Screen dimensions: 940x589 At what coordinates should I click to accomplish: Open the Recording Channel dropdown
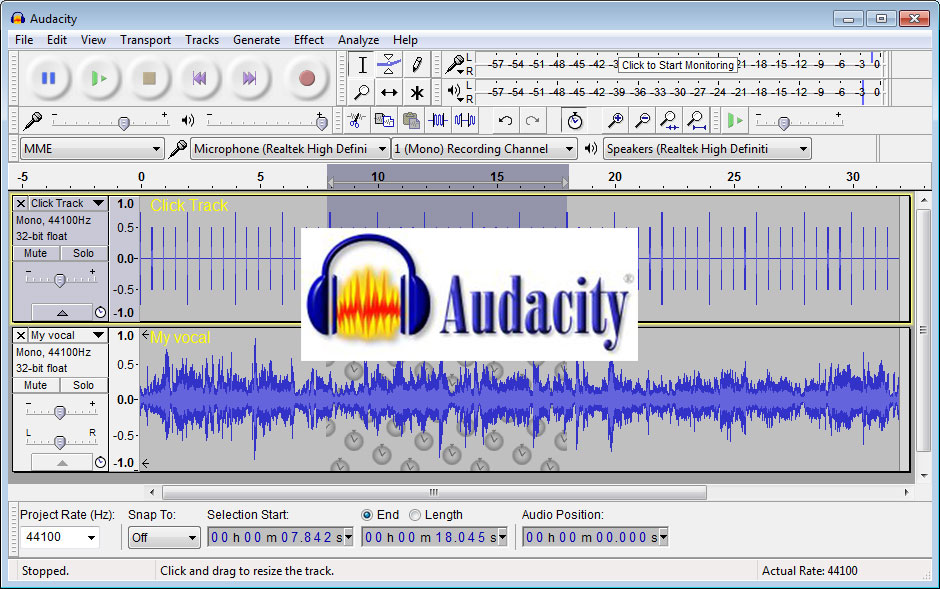click(484, 149)
